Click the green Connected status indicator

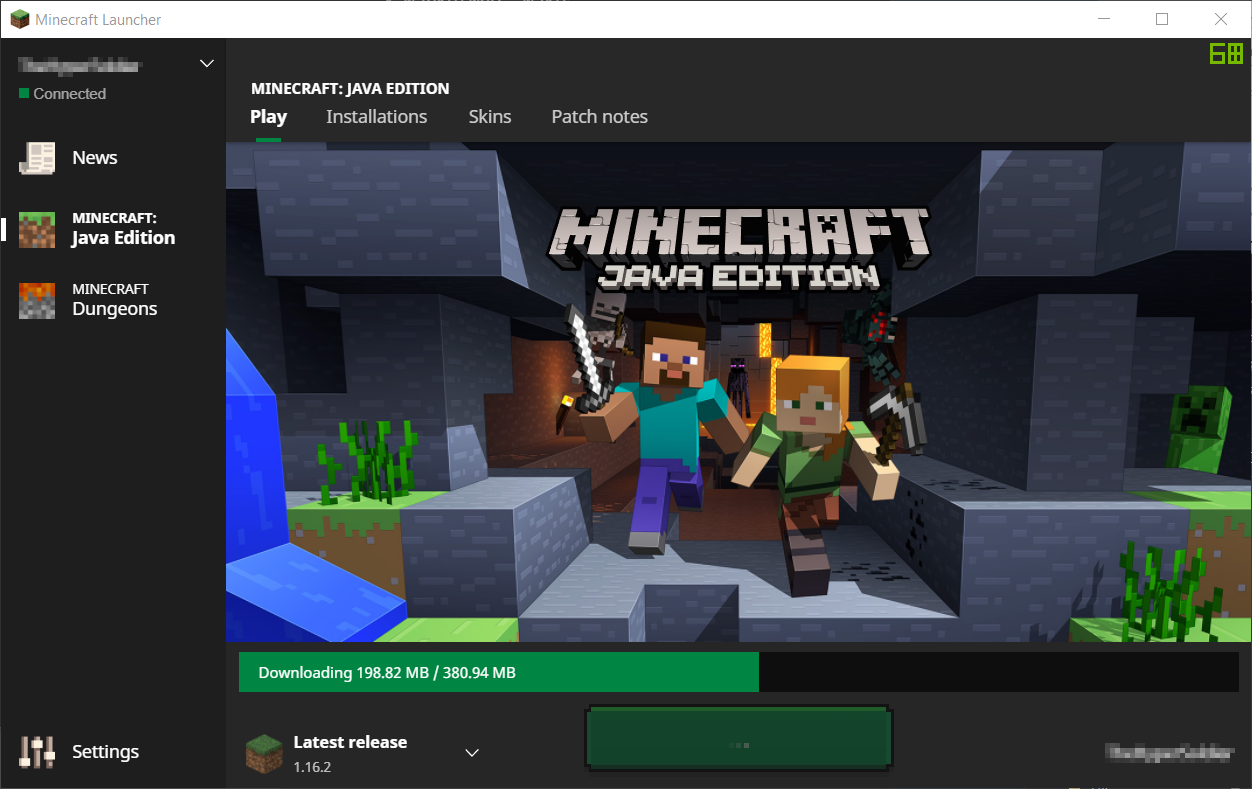24,94
